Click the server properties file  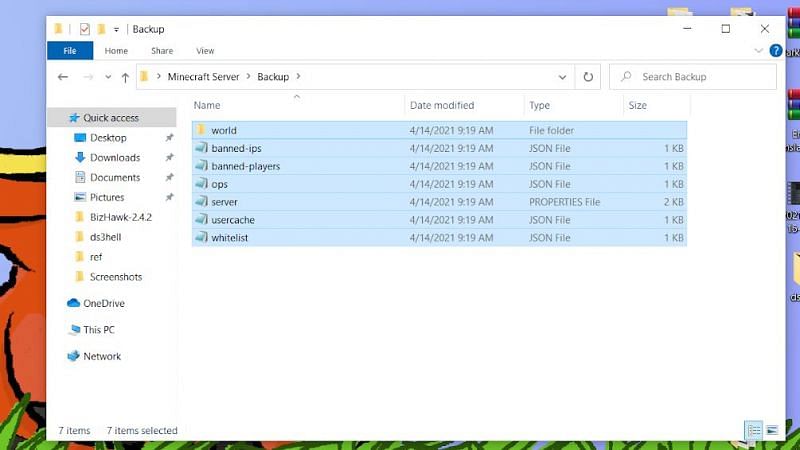(224, 202)
